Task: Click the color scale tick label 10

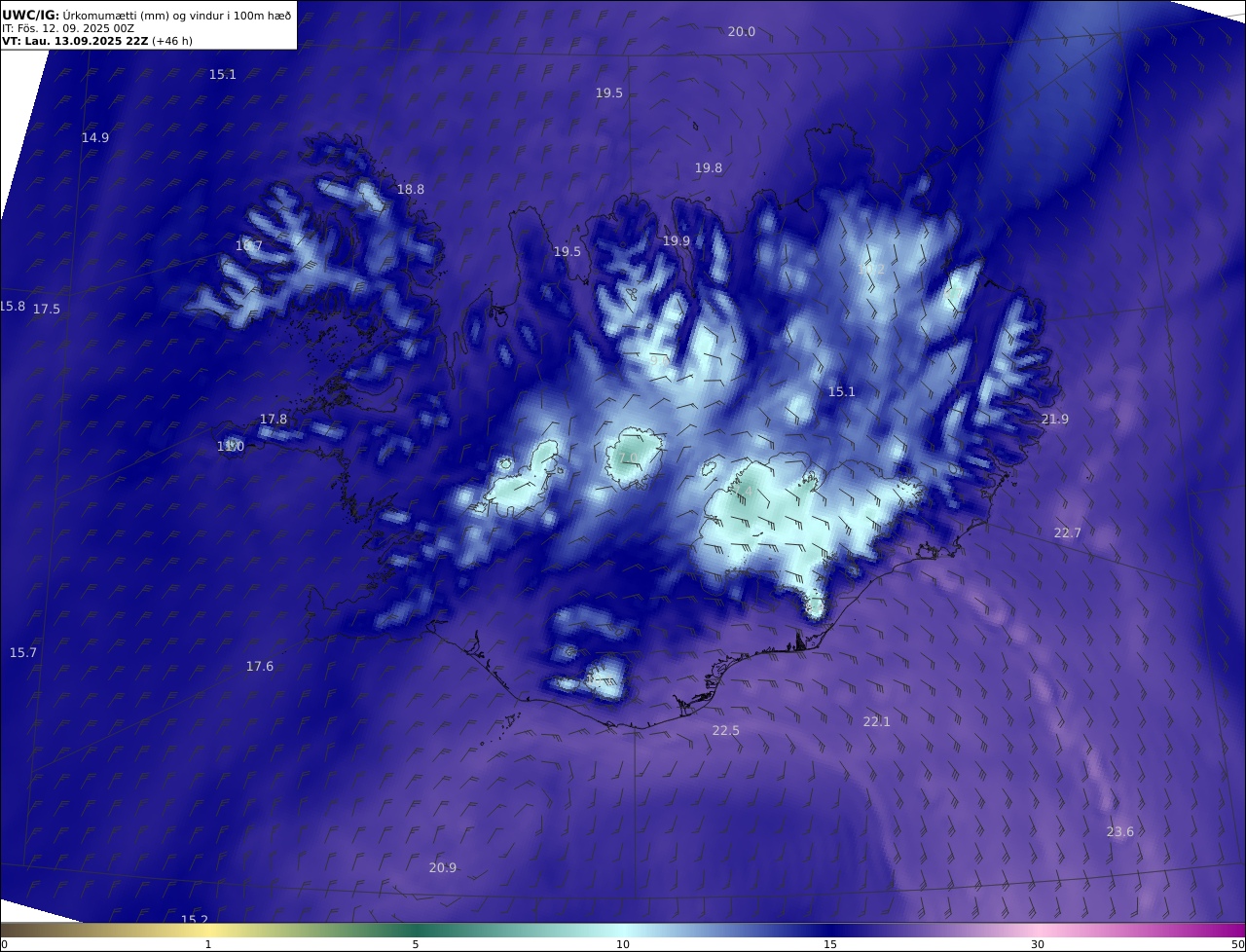Action: pyautogui.click(x=623, y=944)
